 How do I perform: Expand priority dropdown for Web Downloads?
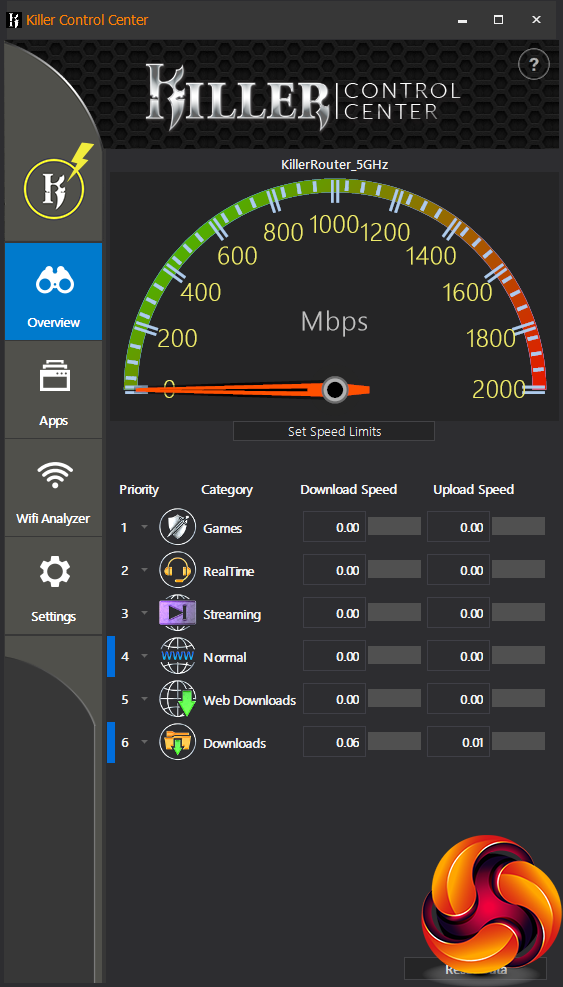[144, 699]
